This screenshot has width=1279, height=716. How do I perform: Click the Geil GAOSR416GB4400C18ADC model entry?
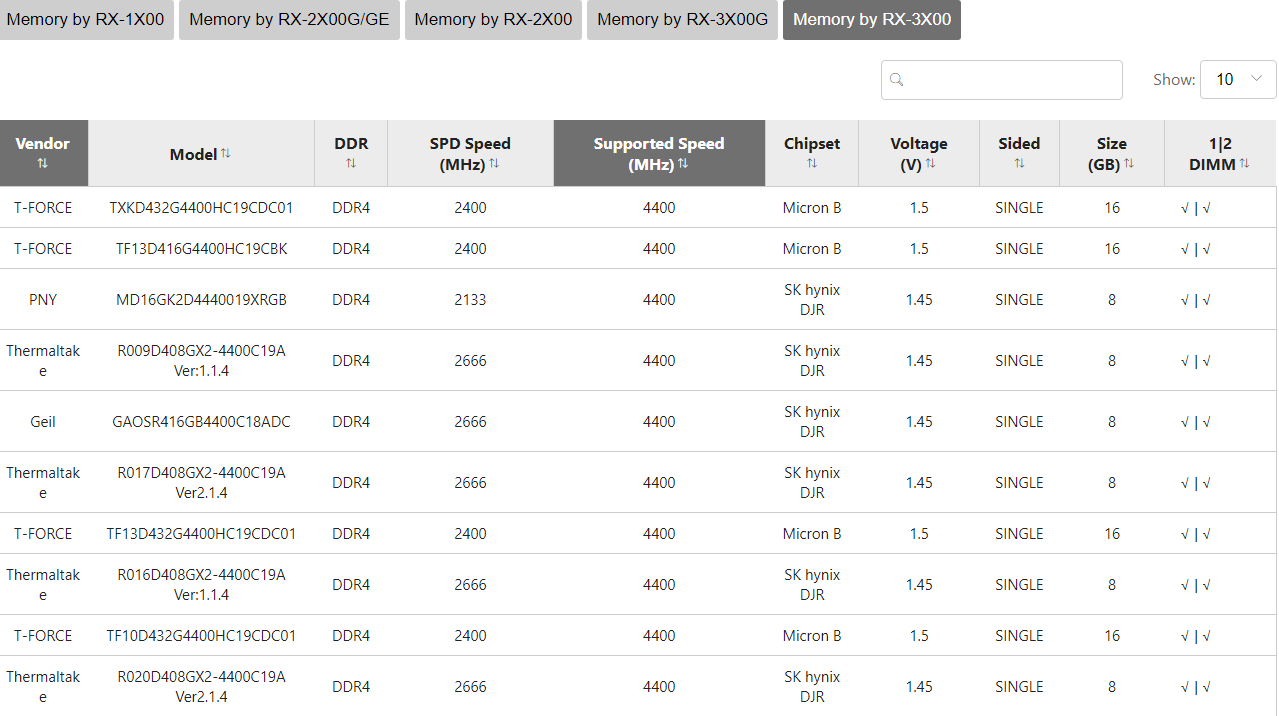tap(201, 421)
